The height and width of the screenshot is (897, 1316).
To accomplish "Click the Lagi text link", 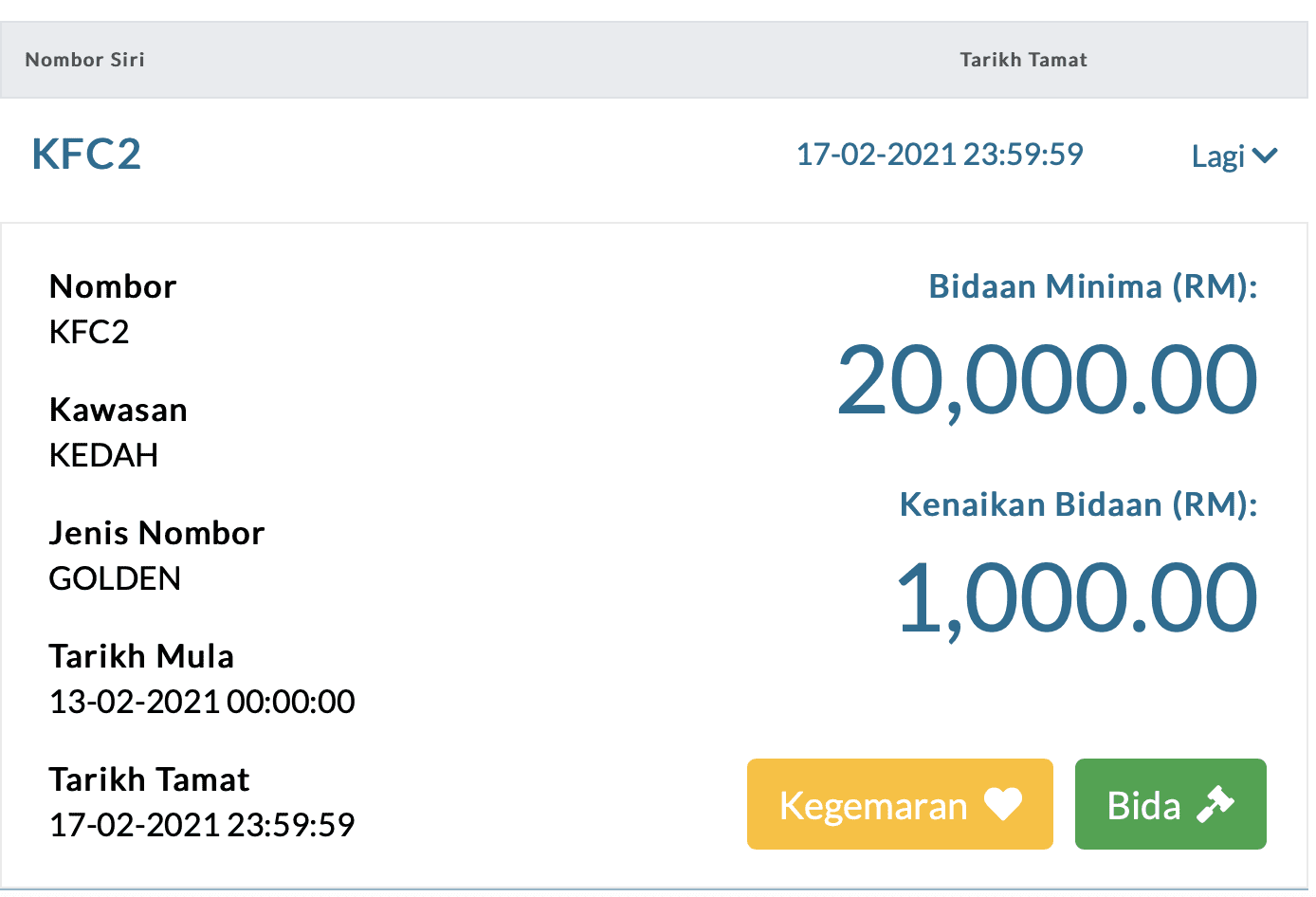I will pyautogui.click(x=1217, y=156).
